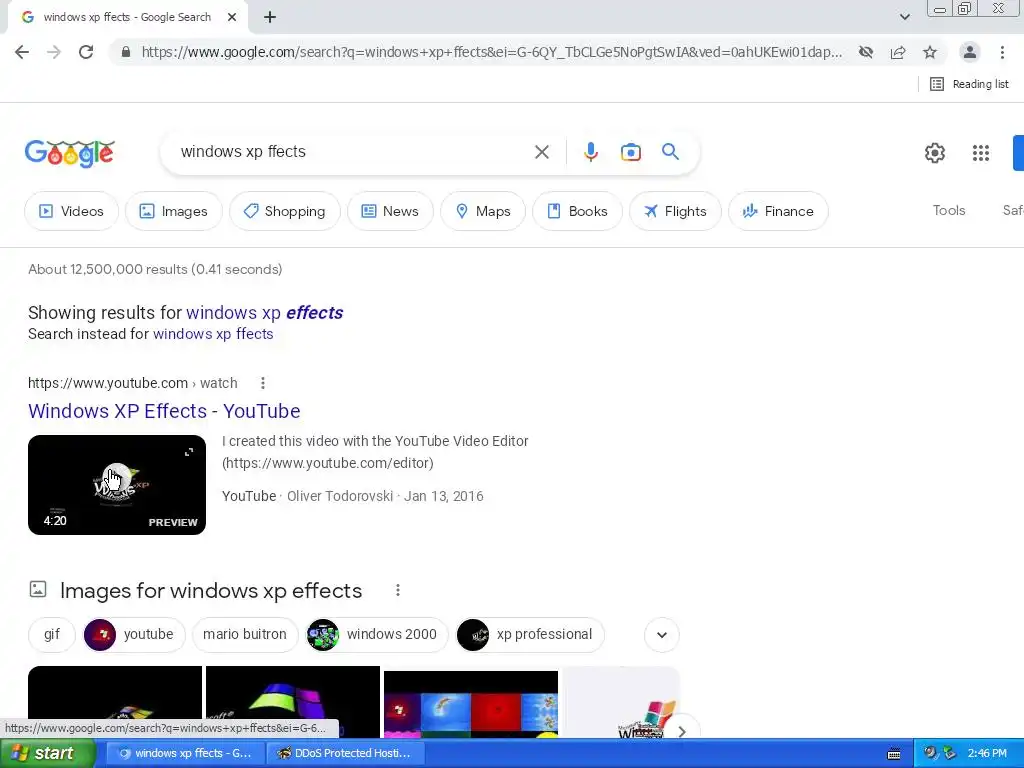
Task: Switch to the Books filter
Action: coord(577,211)
